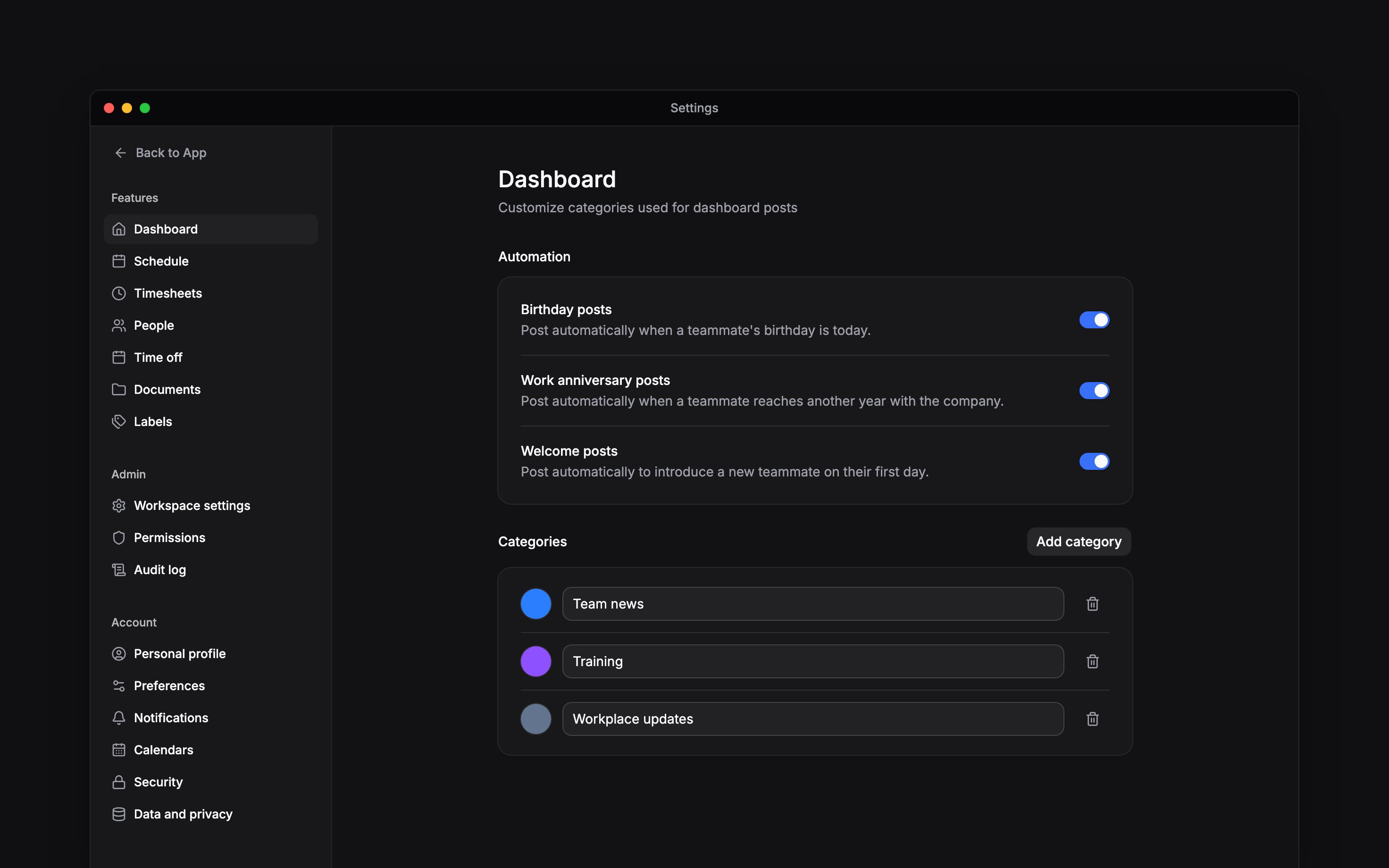Delete the Training category
Viewport: 1389px width, 868px height.
tap(1092, 661)
